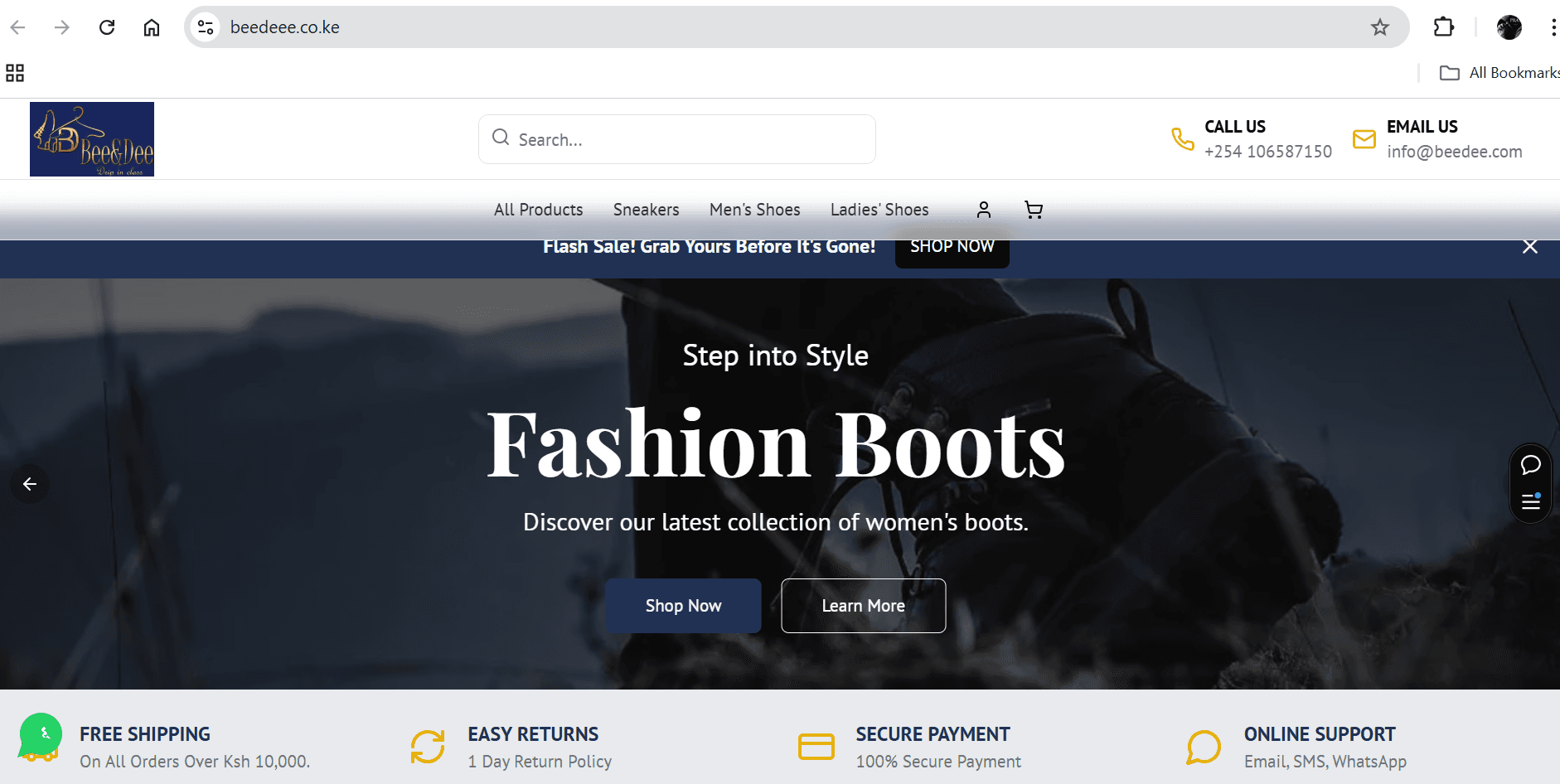Click the Learn More button
Image resolution: width=1560 pixels, height=784 pixels.
tap(863, 606)
